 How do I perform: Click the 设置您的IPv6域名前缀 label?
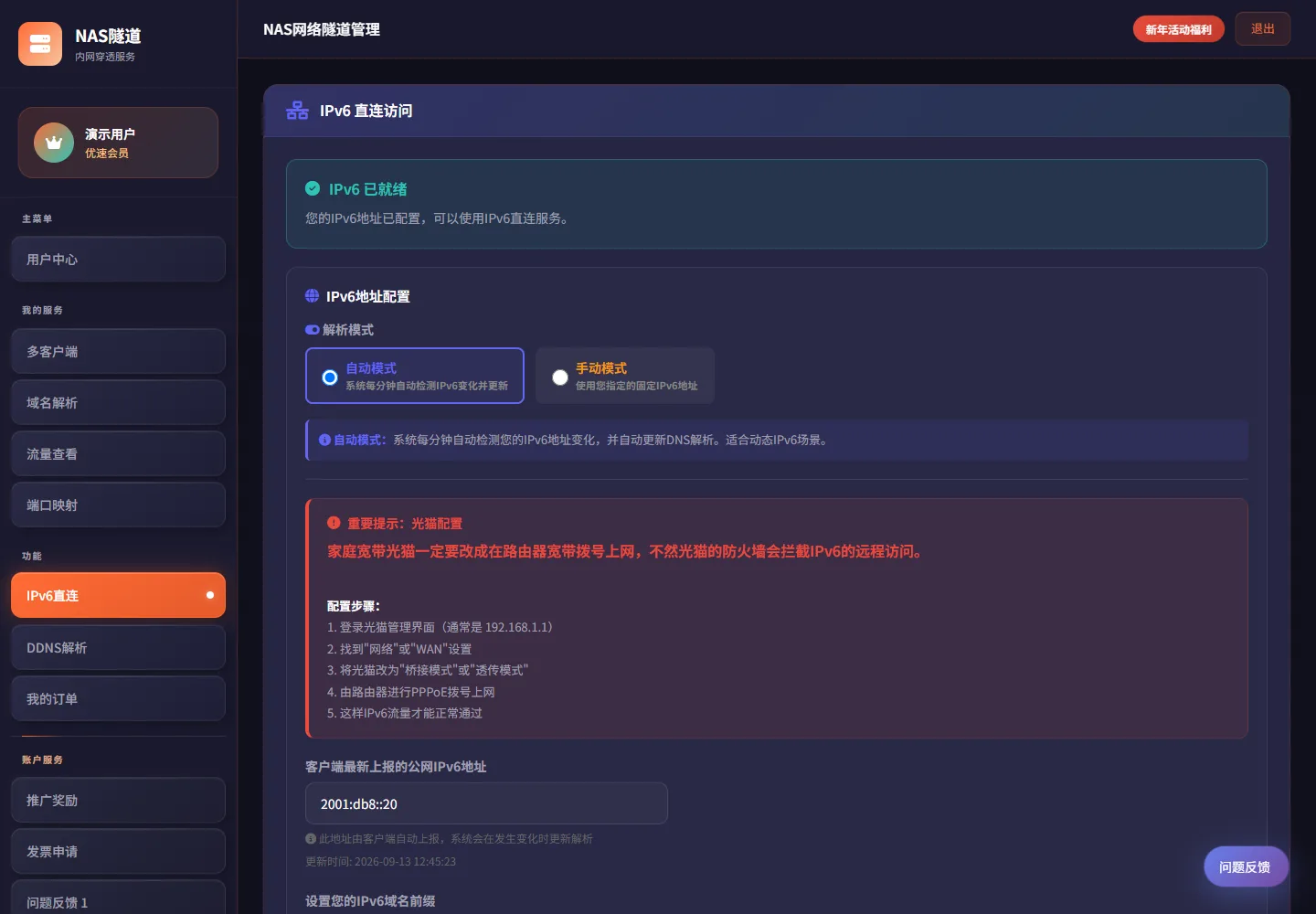pyautogui.click(x=370, y=901)
